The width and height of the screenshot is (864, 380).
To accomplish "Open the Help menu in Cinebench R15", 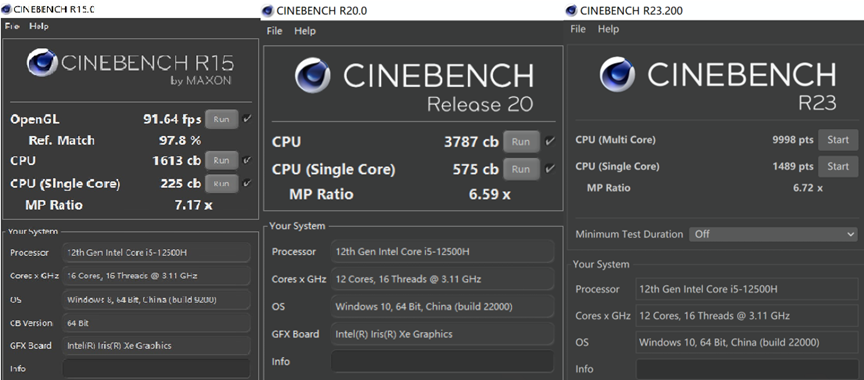I will pyautogui.click(x=39, y=26).
